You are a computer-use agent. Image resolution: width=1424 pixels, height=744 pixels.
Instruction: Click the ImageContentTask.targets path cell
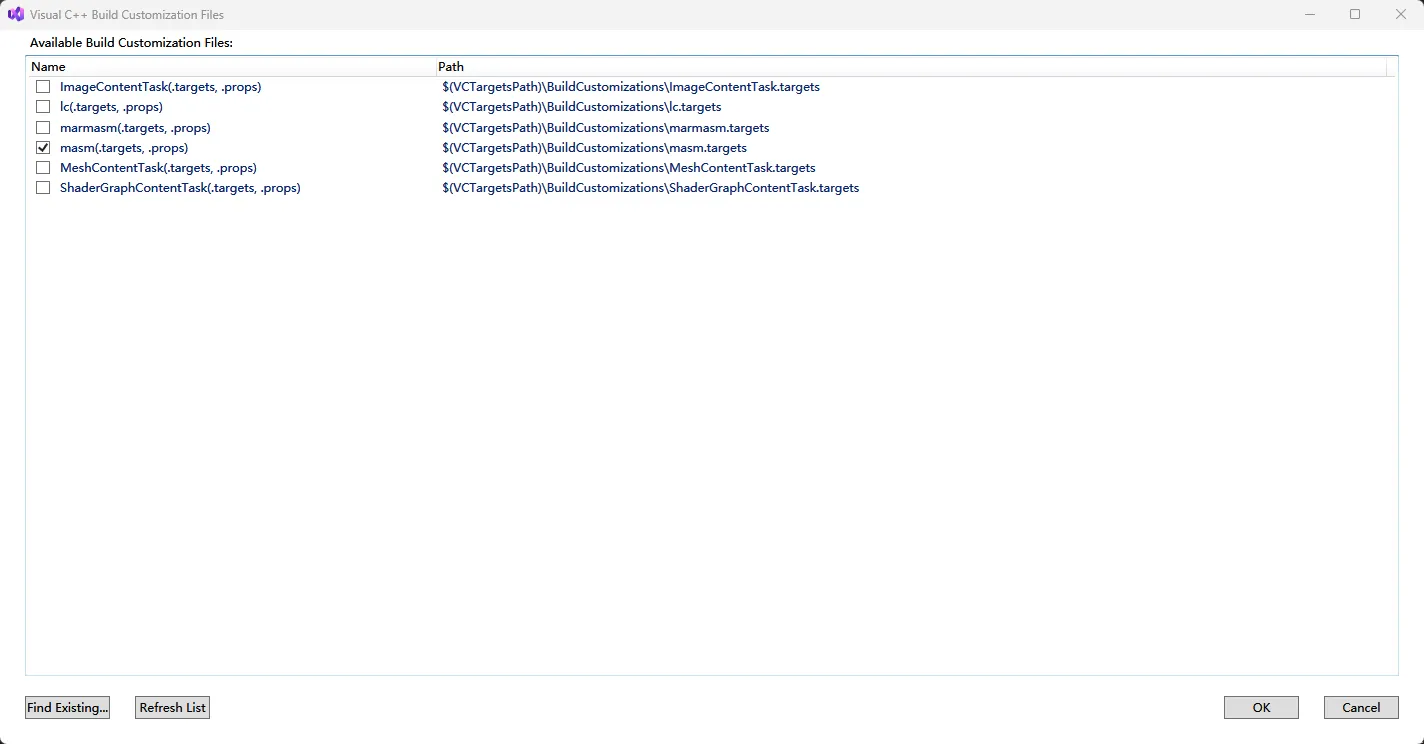click(x=631, y=87)
